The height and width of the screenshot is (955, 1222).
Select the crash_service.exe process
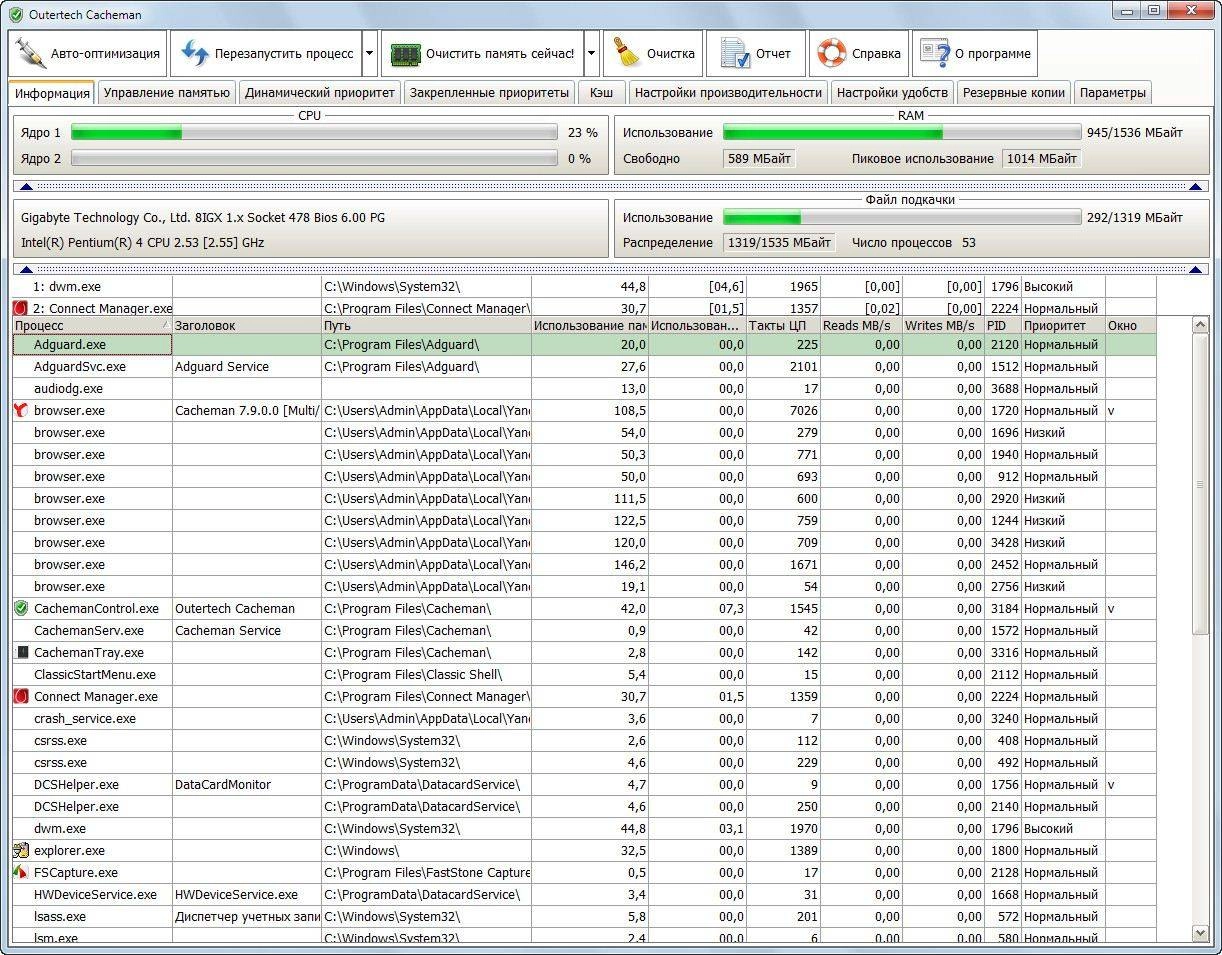[x=85, y=719]
